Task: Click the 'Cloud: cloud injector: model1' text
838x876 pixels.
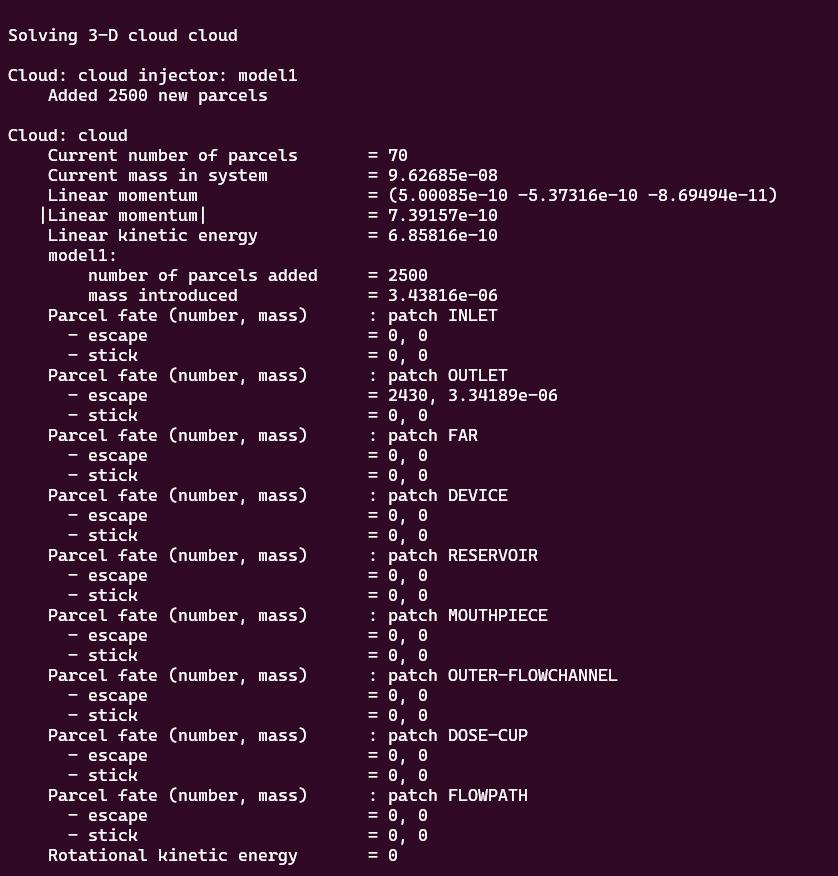Action: [153, 76]
